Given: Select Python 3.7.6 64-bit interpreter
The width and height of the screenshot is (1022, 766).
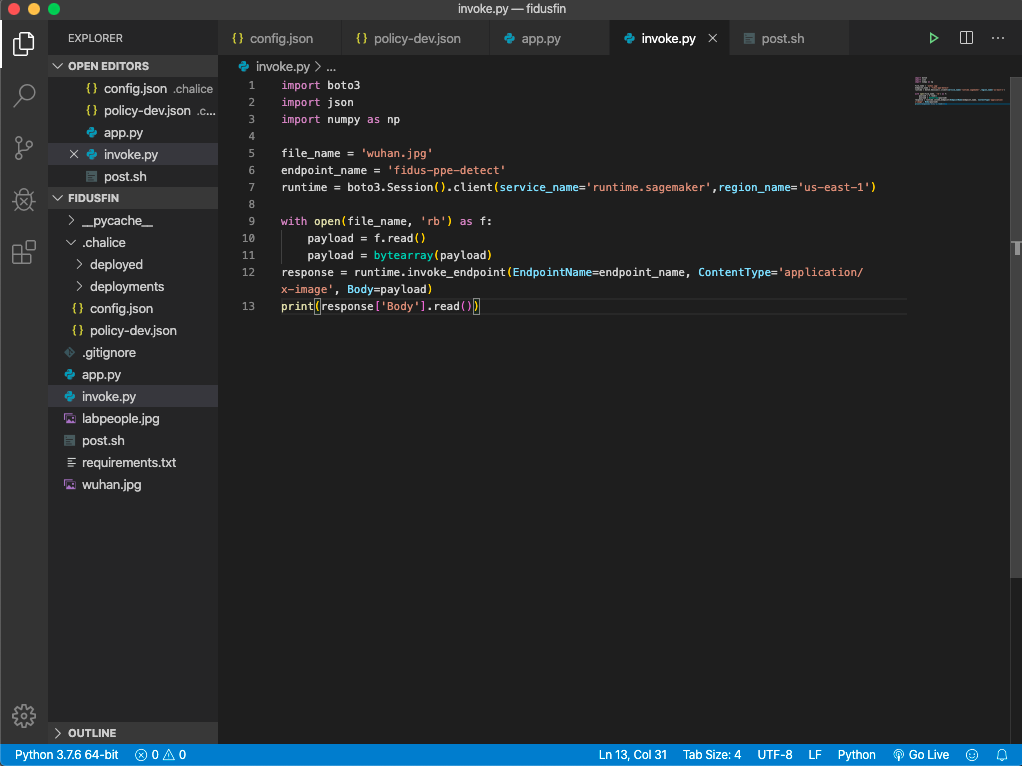Looking at the screenshot, I should coord(66,755).
